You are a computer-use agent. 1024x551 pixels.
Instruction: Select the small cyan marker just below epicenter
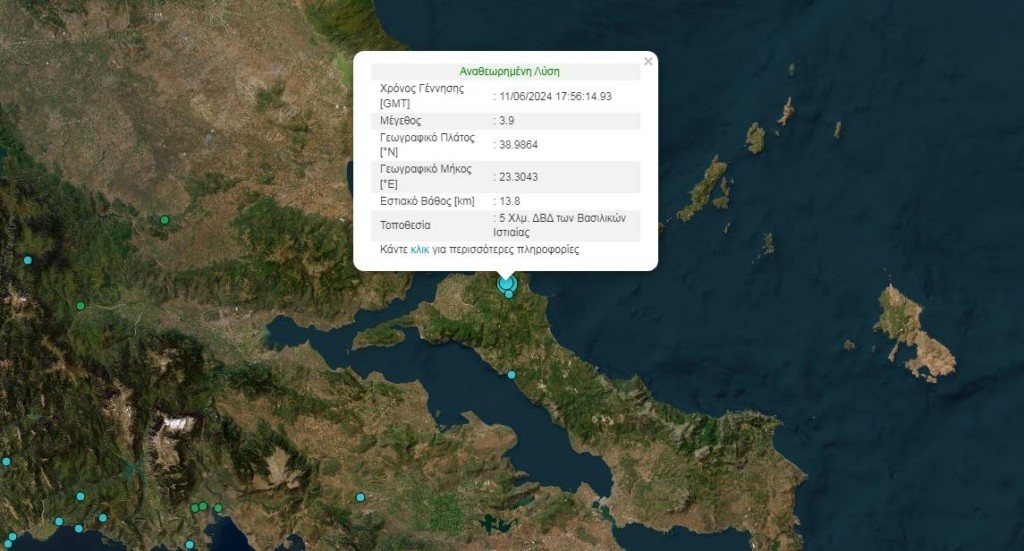509,294
